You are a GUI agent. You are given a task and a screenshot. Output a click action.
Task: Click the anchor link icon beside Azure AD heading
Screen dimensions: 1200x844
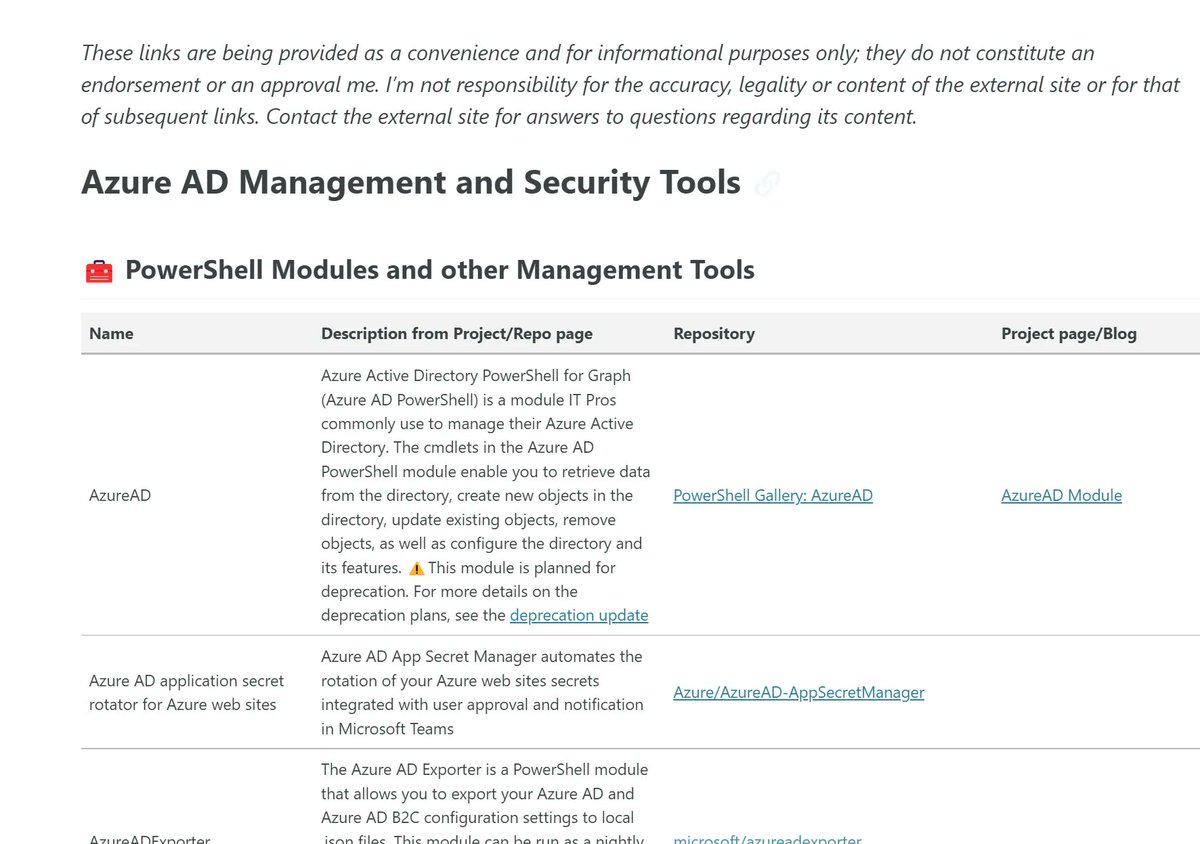[x=767, y=184]
